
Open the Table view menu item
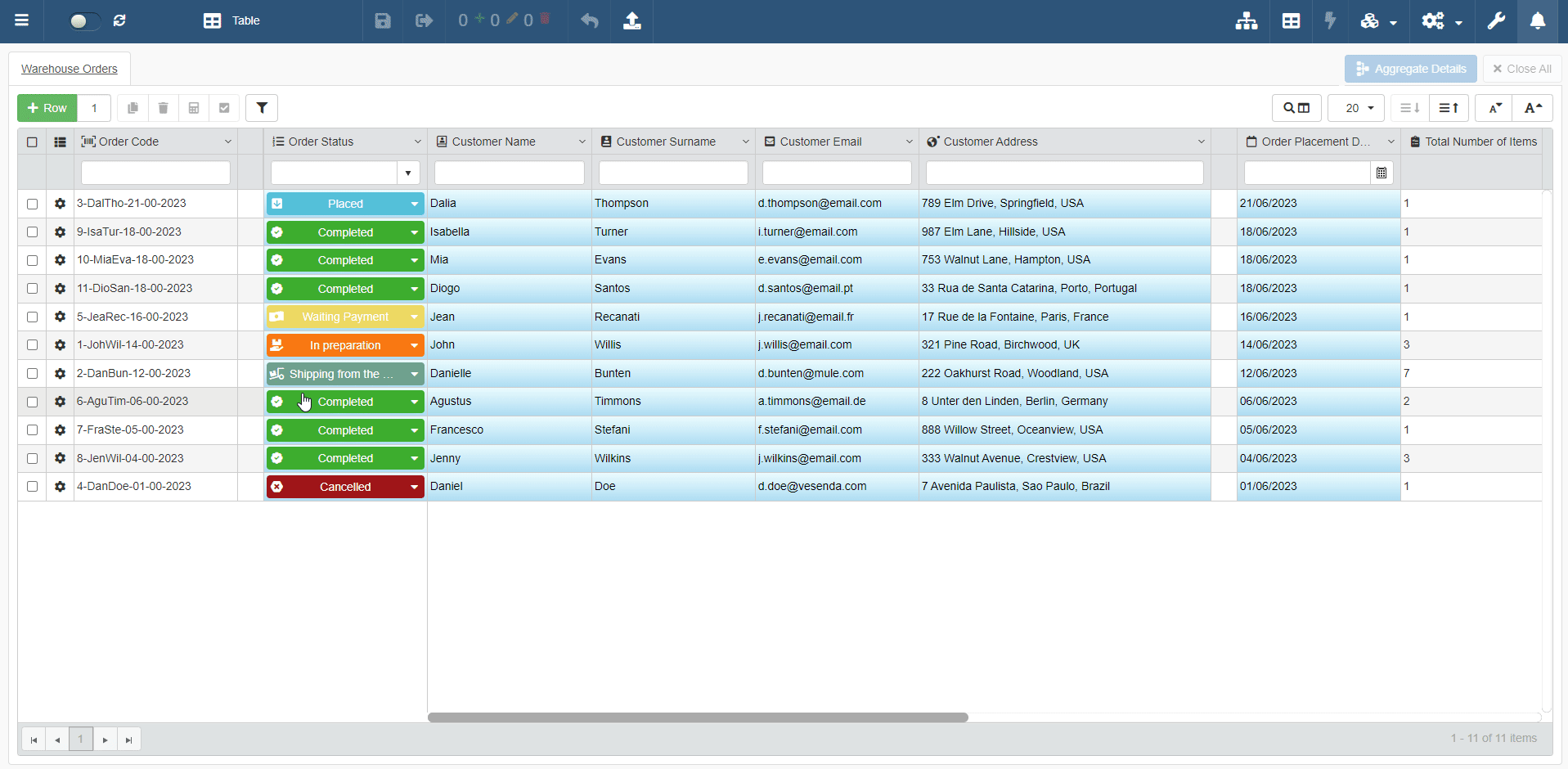(231, 21)
